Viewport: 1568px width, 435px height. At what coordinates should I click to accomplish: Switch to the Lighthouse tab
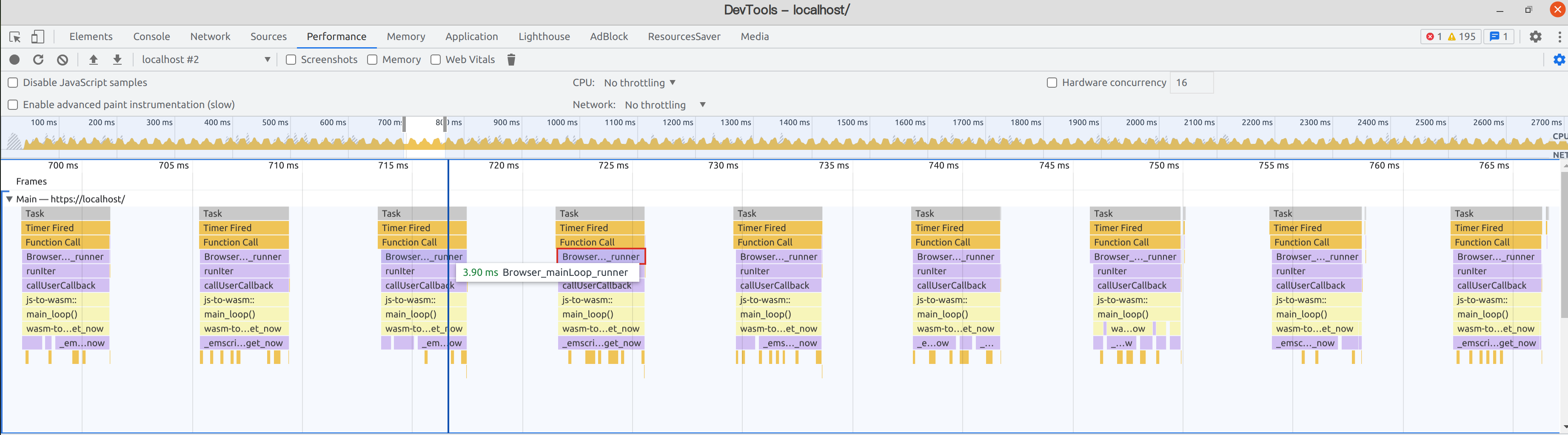point(544,37)
